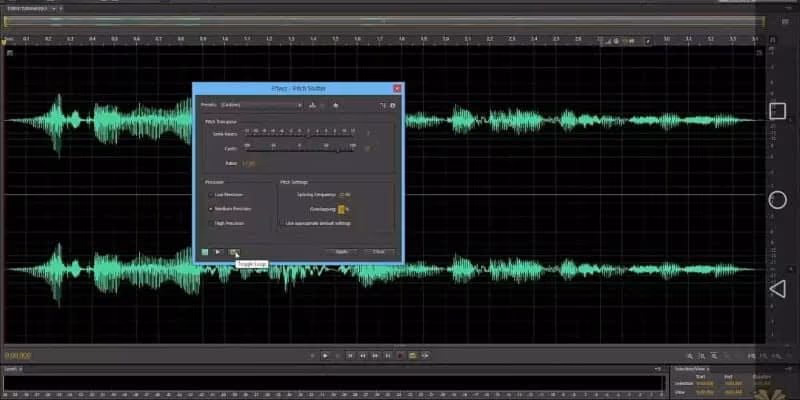Image resolution: width=800 pixels, height=400 pixels.
Task: Click the Cents slider track
Action: tap(300, 148)
